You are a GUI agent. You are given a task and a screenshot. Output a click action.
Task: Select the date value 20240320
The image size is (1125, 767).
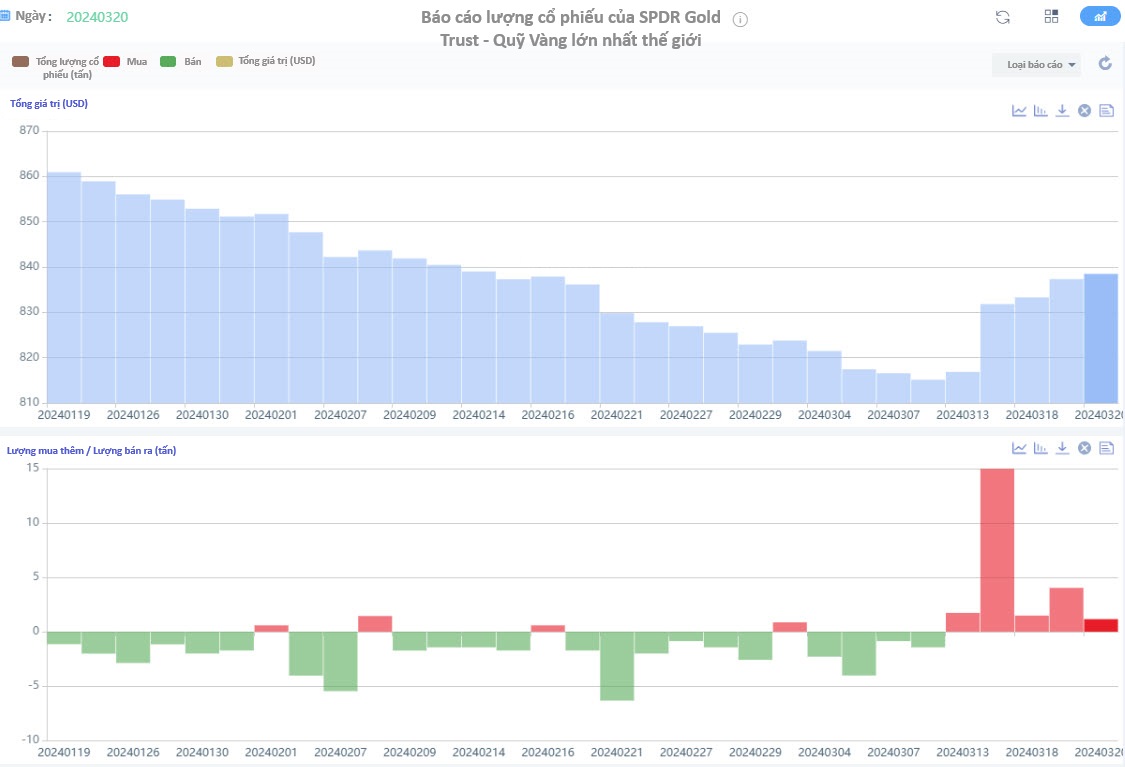(x=97, y=17)
